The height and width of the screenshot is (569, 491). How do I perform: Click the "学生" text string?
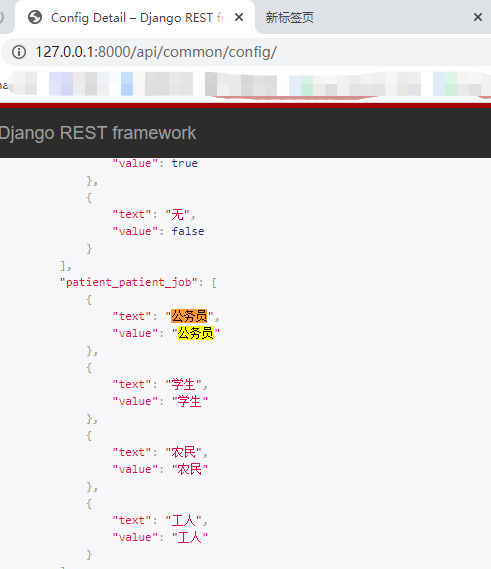[x=183, y=384]
